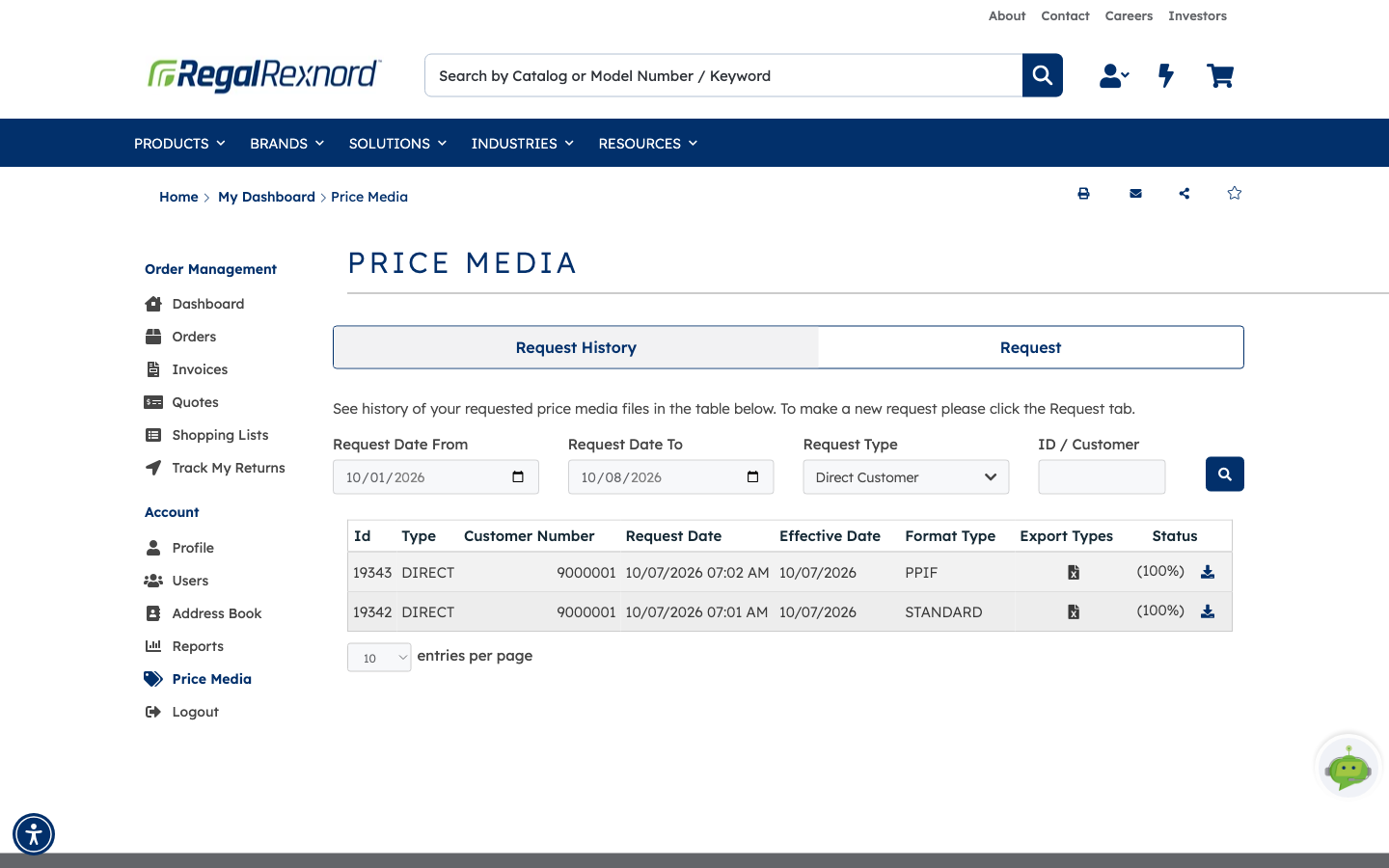Expand the Brands menu
1389x868 pixels.
[286, 143]
